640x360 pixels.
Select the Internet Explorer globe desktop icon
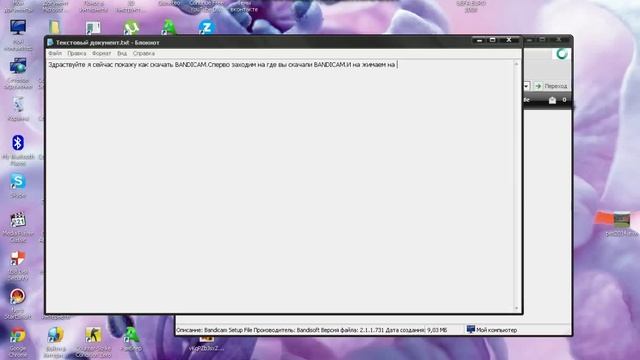click(56, 335)
